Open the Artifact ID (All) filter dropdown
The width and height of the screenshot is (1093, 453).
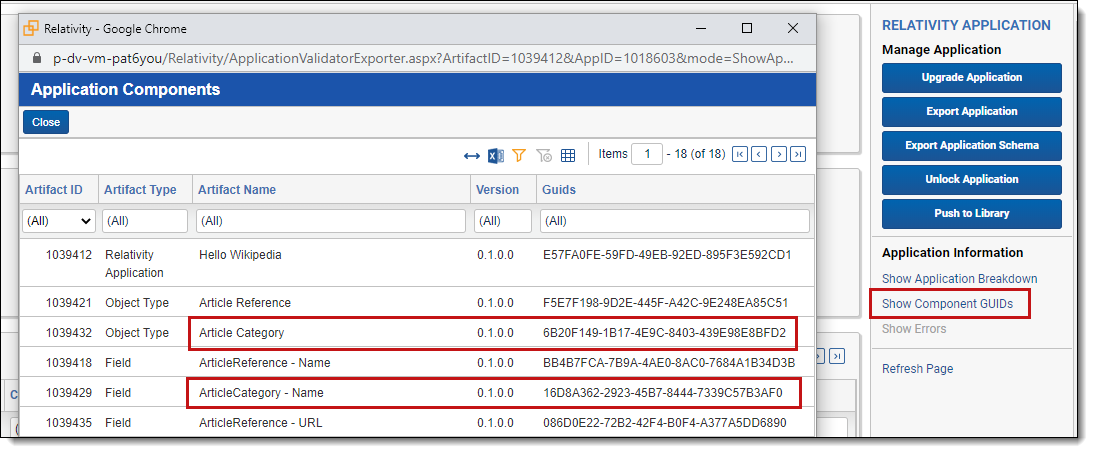(x=59, y=221)
